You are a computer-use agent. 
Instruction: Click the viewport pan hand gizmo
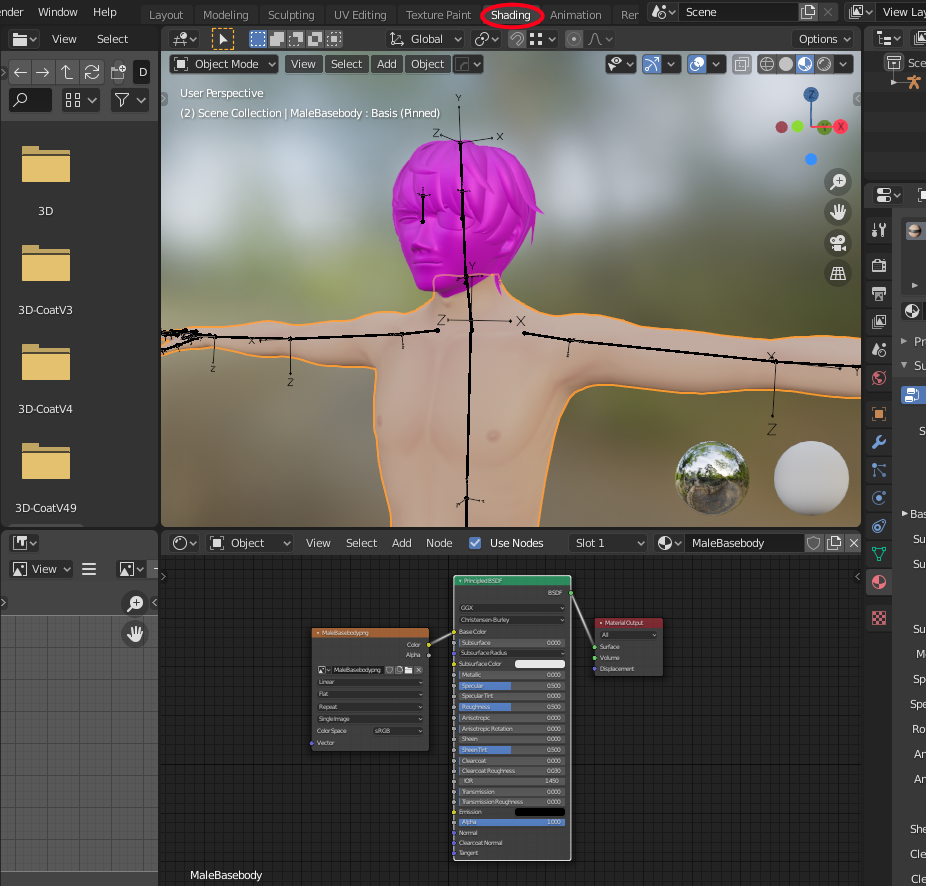tap(837, 212)
